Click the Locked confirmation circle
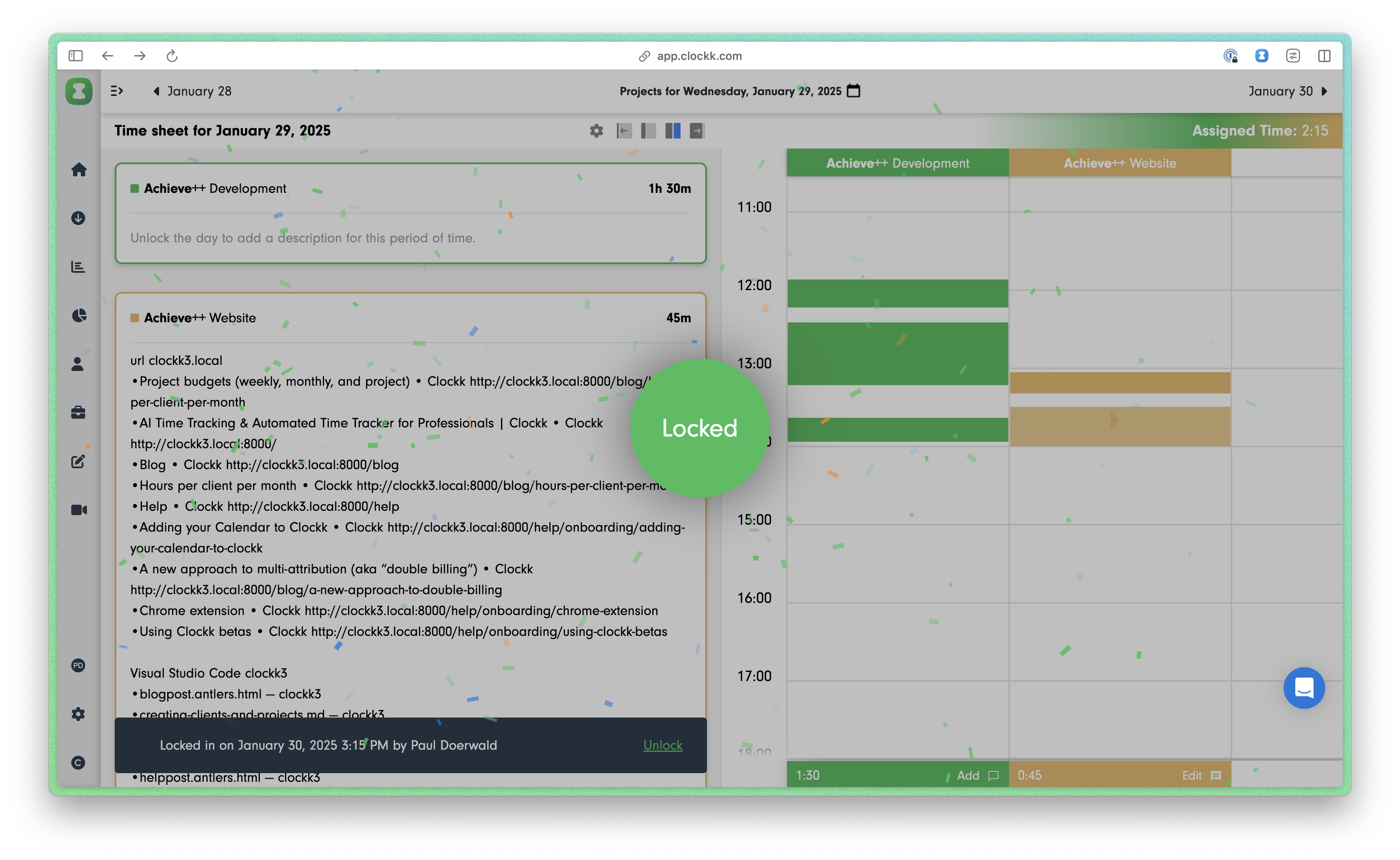This screenshot has height=860, width=1400. (x=700, y=428)
